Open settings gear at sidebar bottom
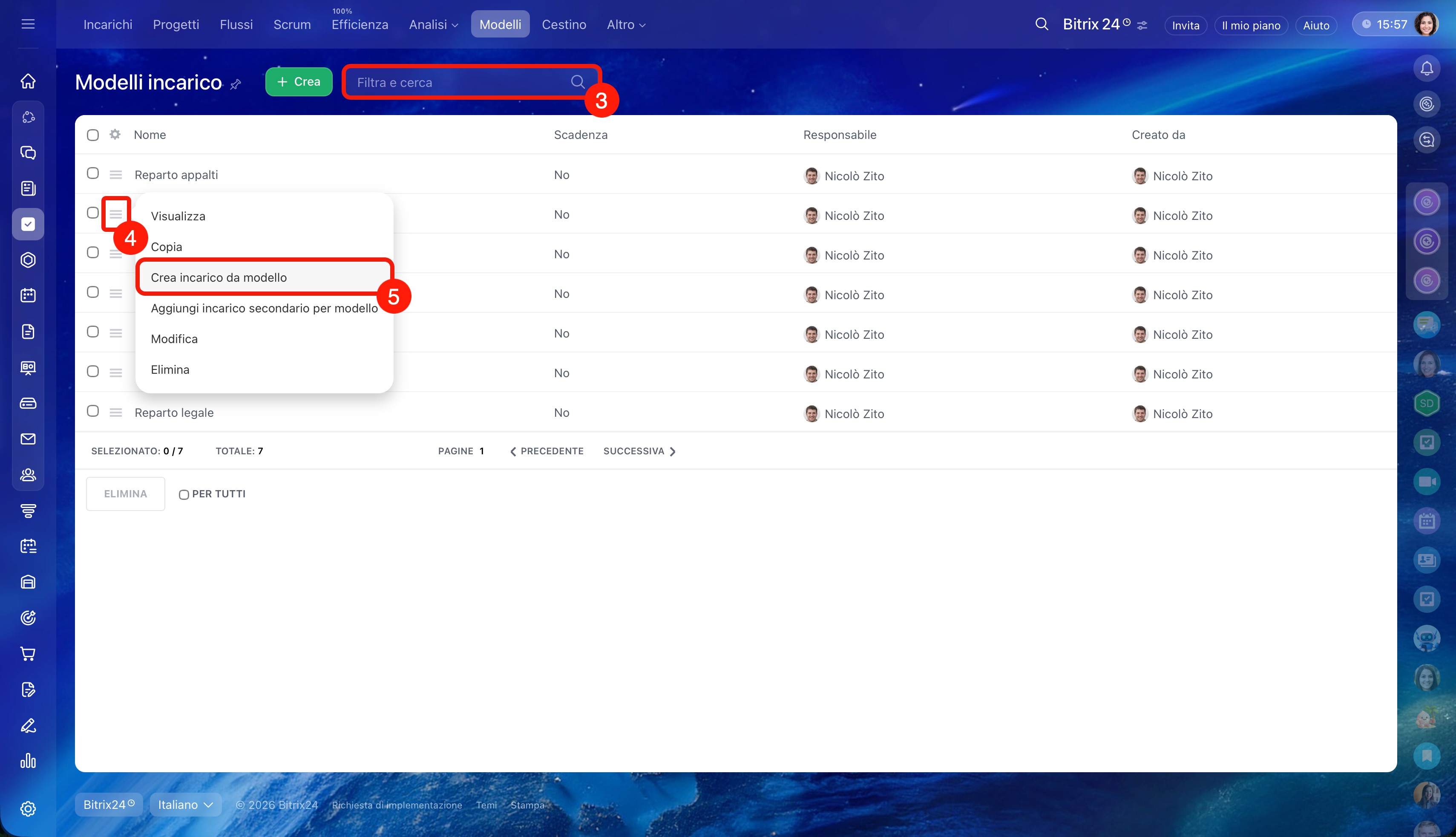 coord(28,808)
